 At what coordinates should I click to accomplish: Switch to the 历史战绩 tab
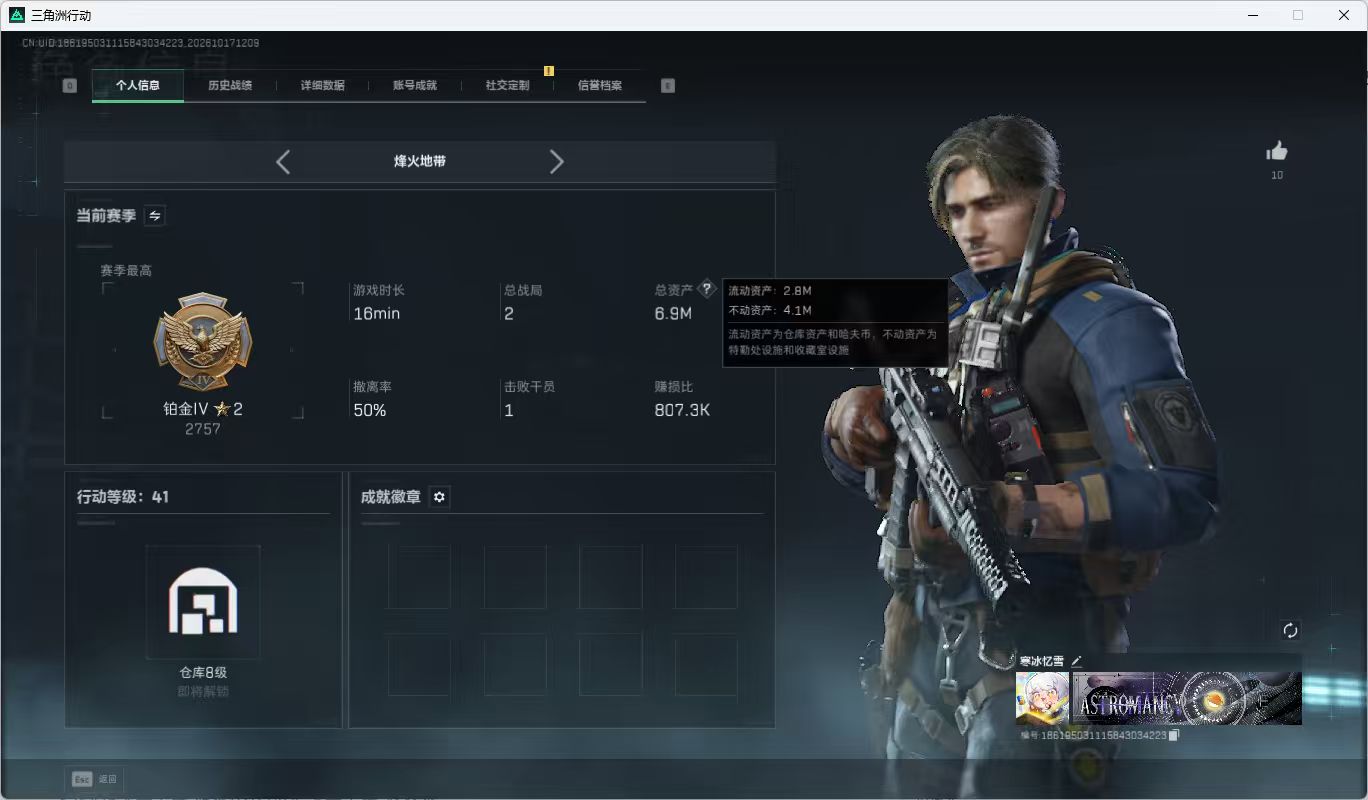pyautogui.click(x=230, y=86)
